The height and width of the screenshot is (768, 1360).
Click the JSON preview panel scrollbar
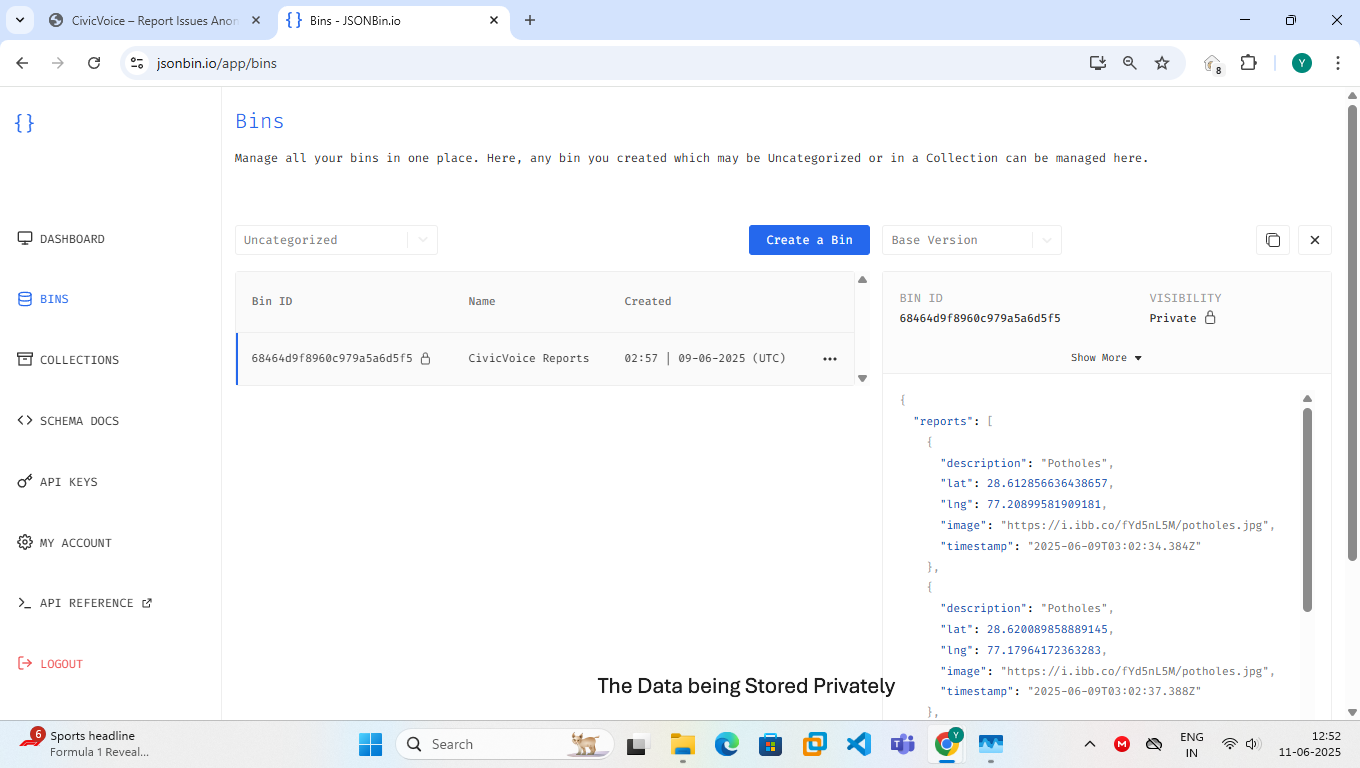[x=1307, y=509]
